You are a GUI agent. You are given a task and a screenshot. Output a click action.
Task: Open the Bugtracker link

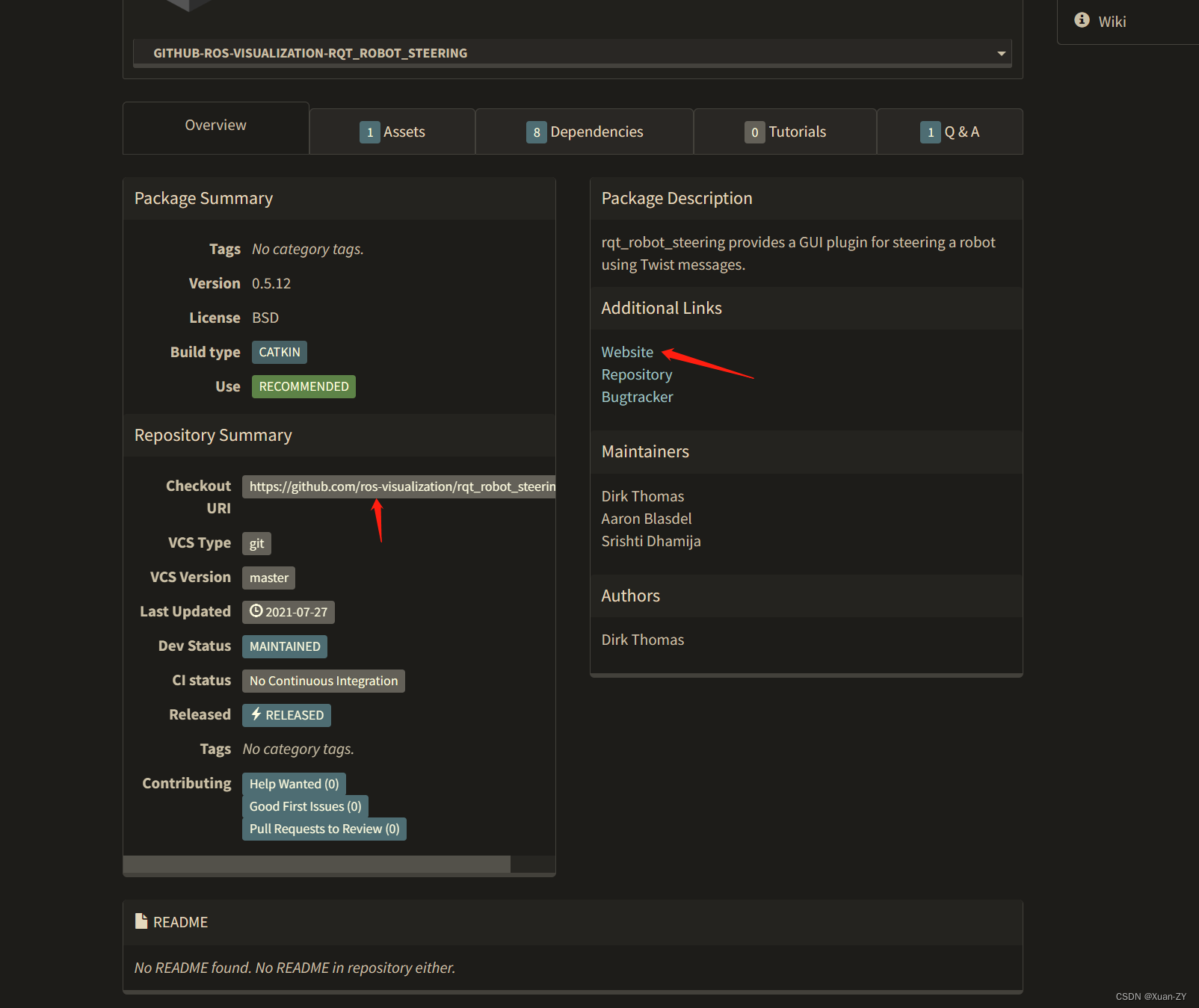[638, 397]
